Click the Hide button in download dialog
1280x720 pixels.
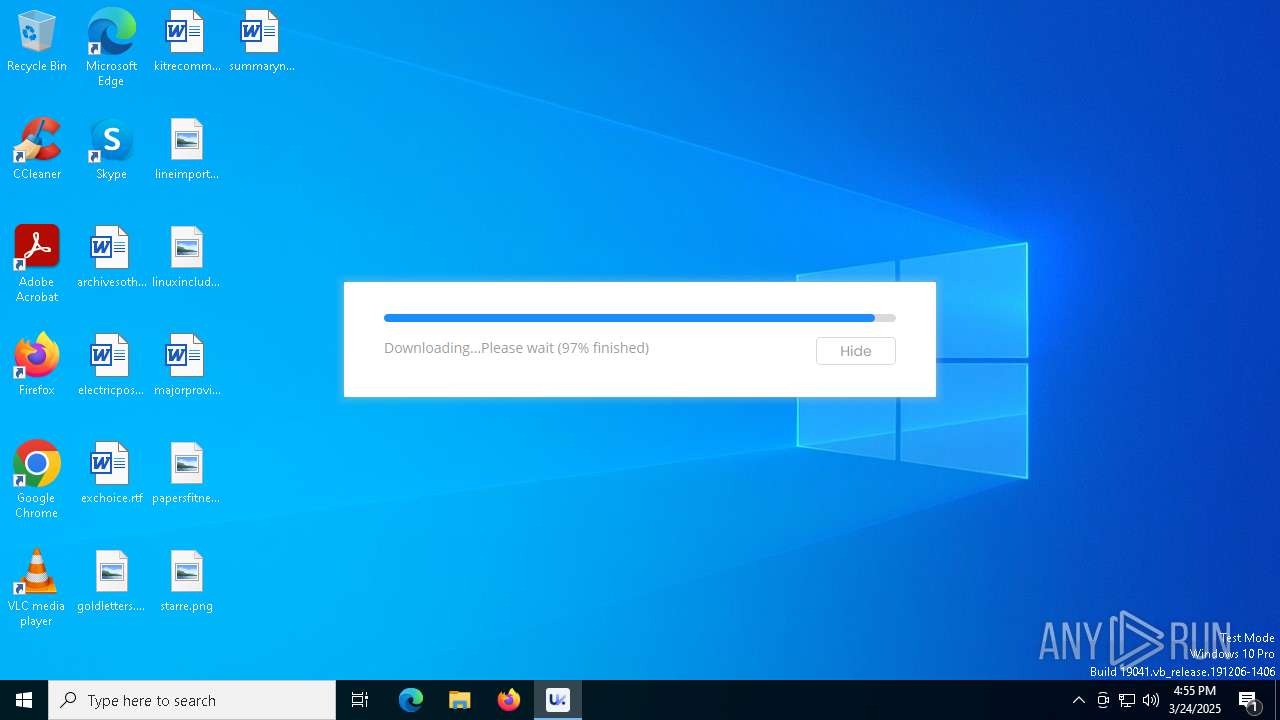[x=855, y=351]
